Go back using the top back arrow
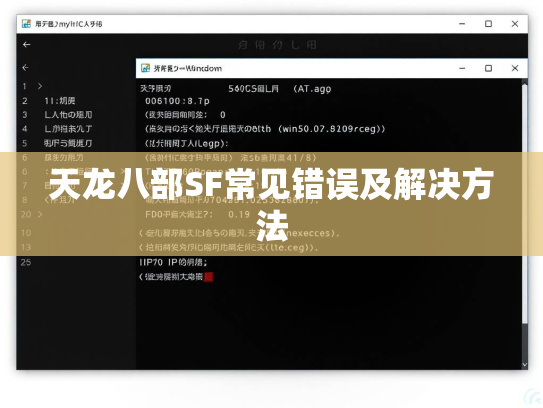The height and width of the screenshot is (408, 543). (26, 44)
